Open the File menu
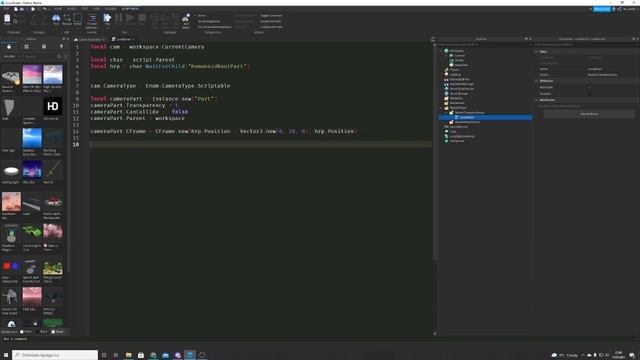 [x=7, y=9]
